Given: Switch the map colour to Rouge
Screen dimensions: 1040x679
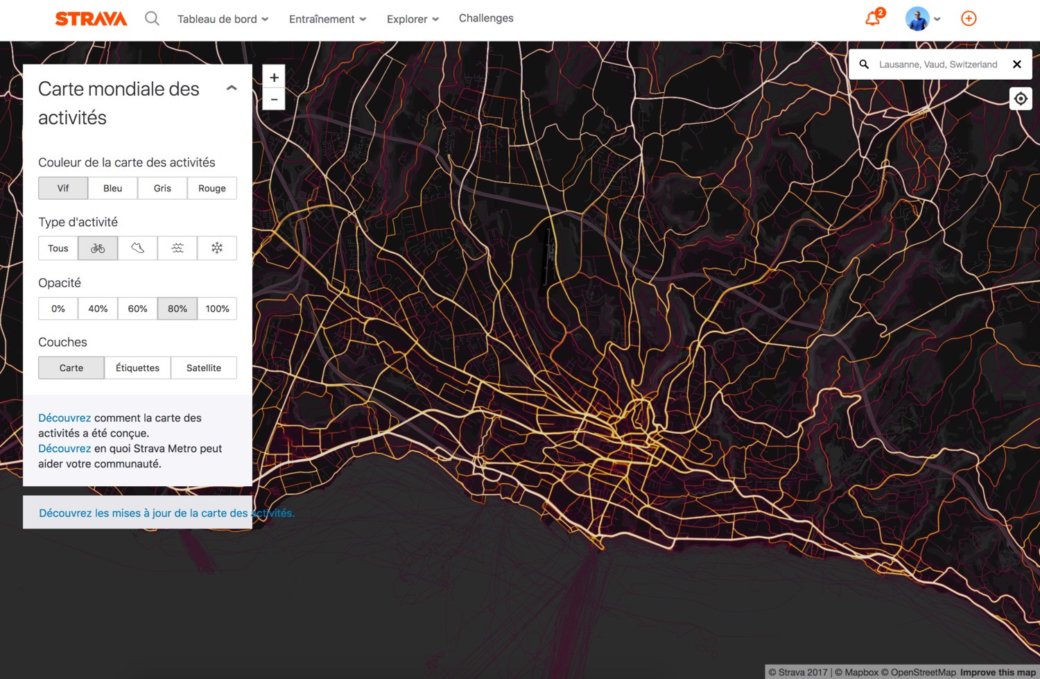Looking at the screenshot, I should point(211,187).
